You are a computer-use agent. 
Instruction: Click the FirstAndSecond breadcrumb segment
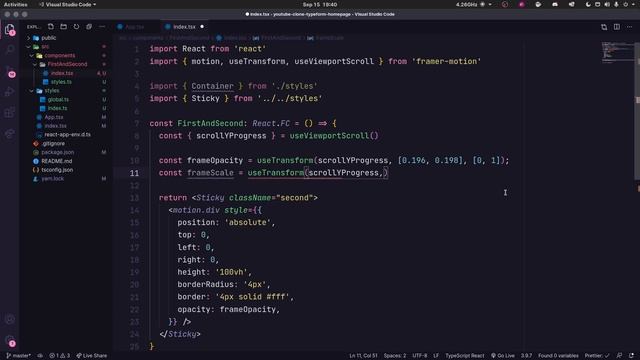[x=281, y=38]
